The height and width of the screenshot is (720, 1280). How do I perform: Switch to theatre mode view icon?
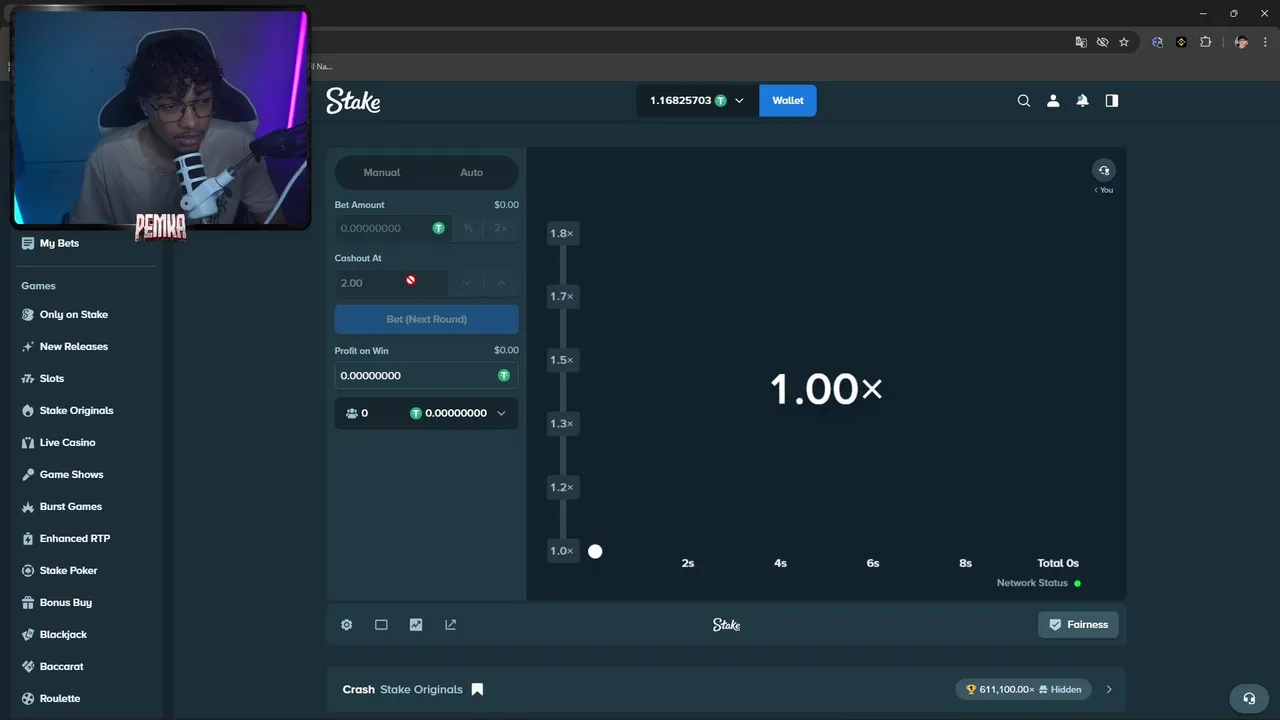coord(381,625)
